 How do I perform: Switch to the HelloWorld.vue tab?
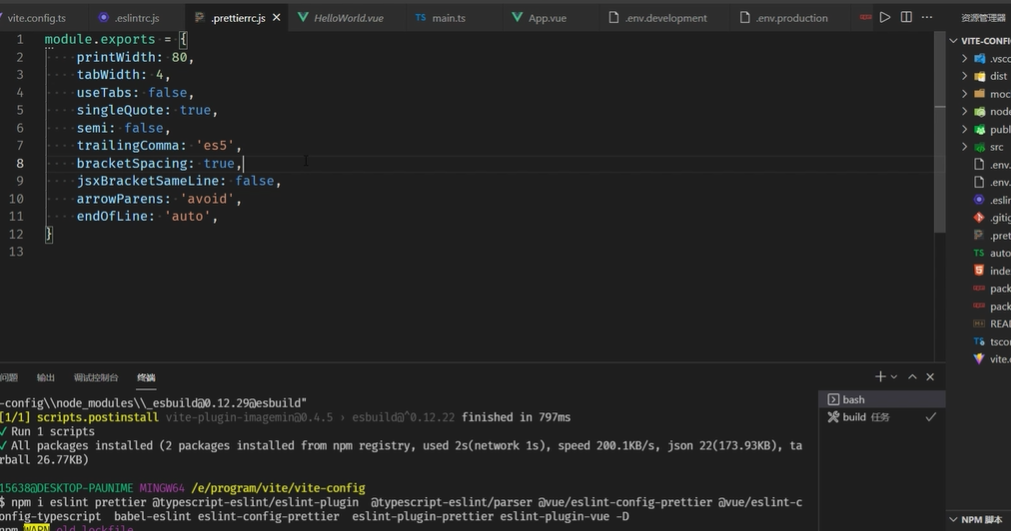tap(347, 18)
